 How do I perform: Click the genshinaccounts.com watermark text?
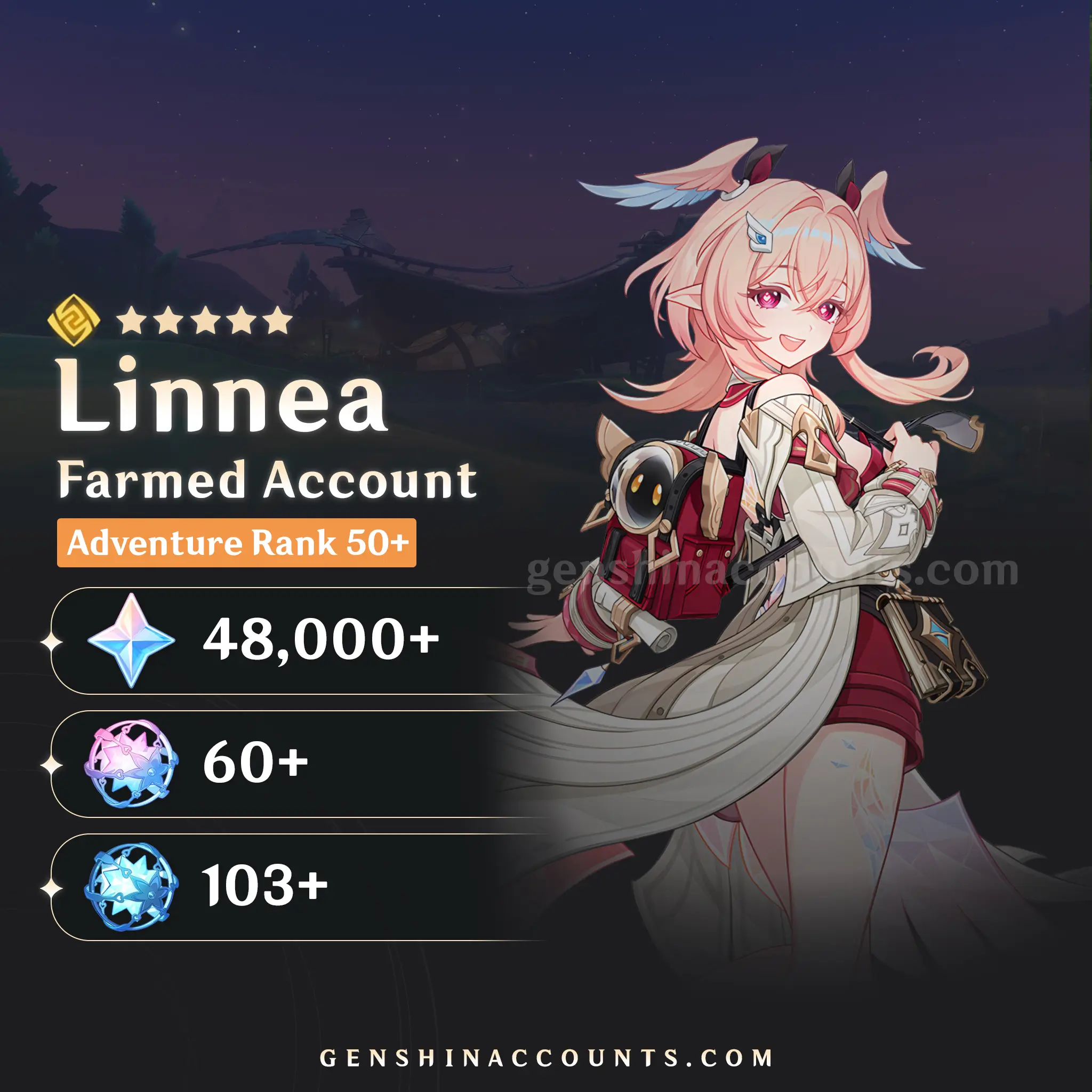[x=772, y=571]
